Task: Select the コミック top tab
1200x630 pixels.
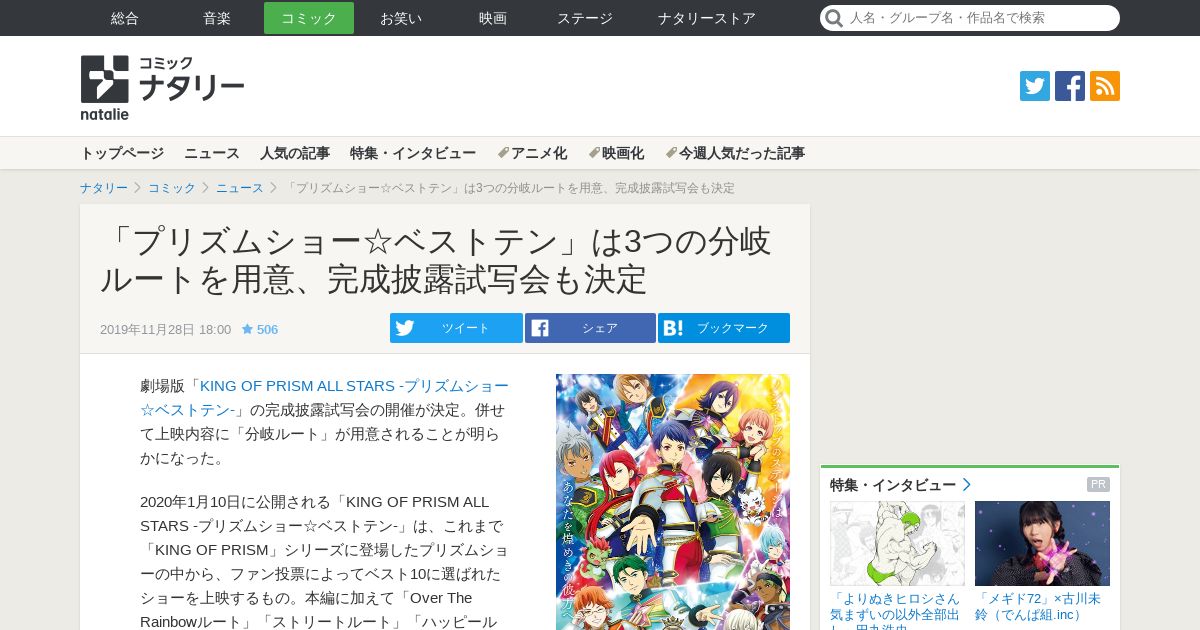Action: (x=309, y=18)
